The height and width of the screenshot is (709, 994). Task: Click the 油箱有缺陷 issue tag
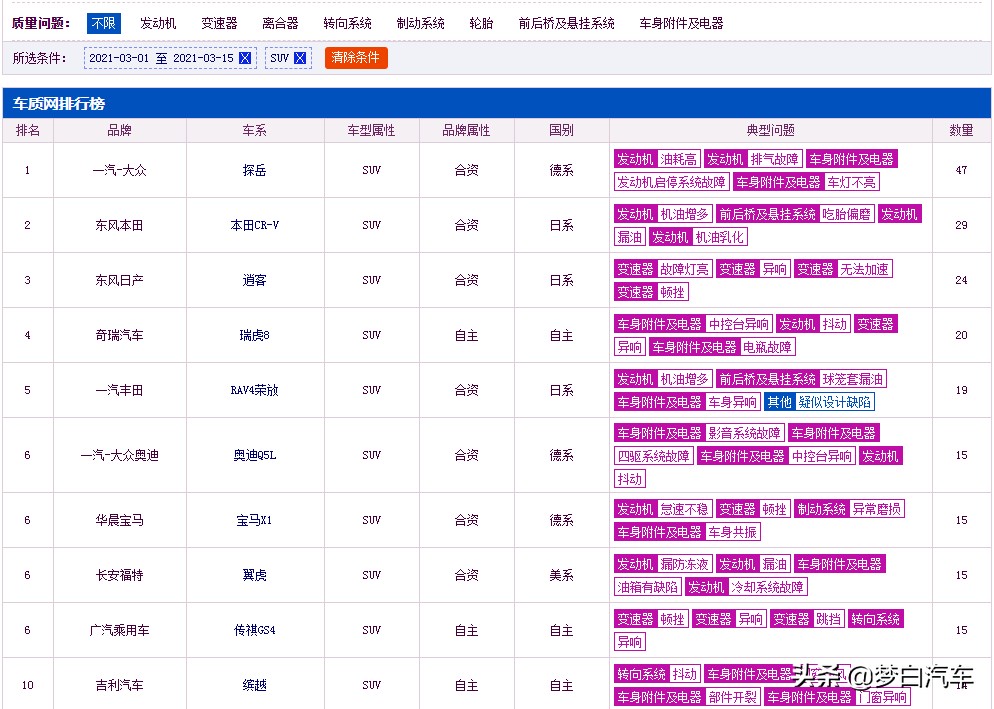tap(647, 587)
